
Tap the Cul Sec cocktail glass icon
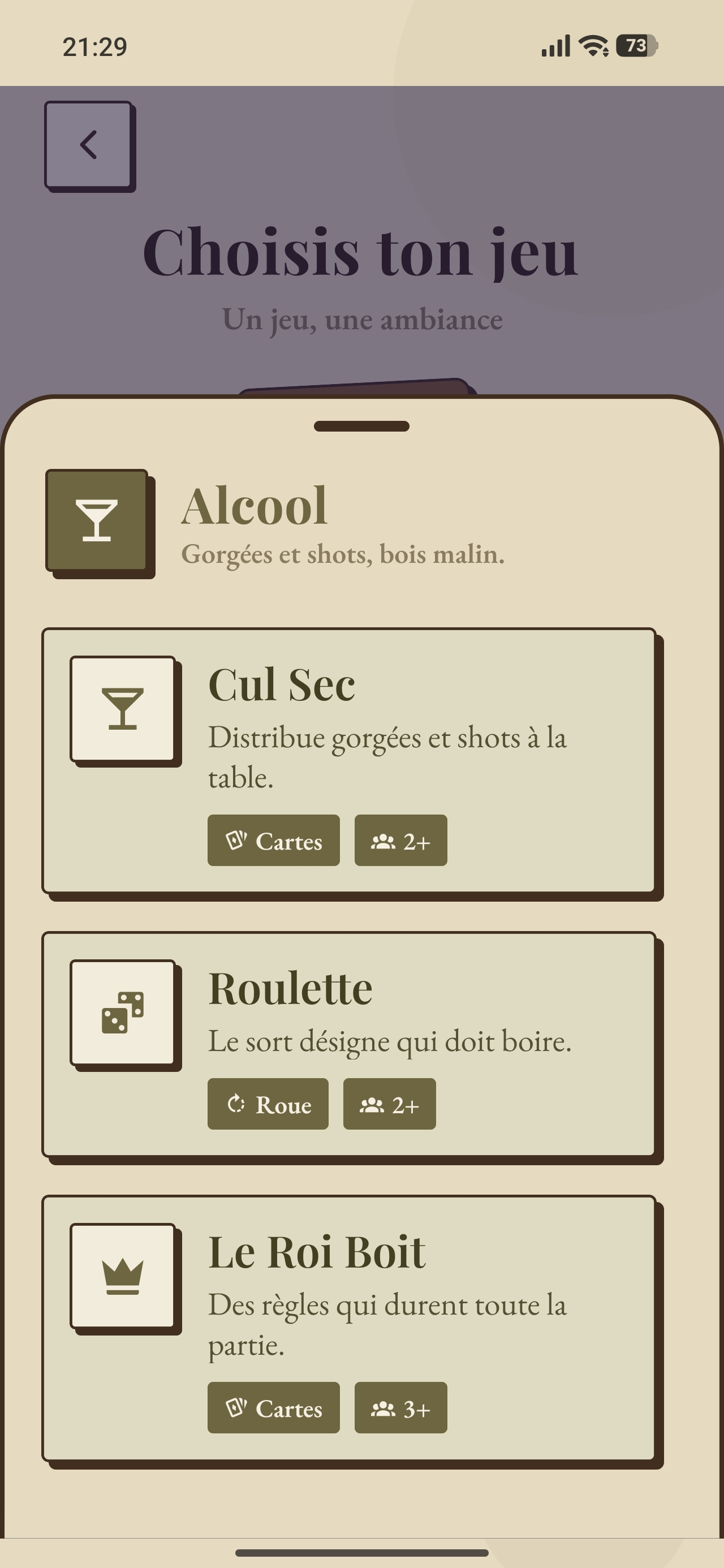point(122,709)
